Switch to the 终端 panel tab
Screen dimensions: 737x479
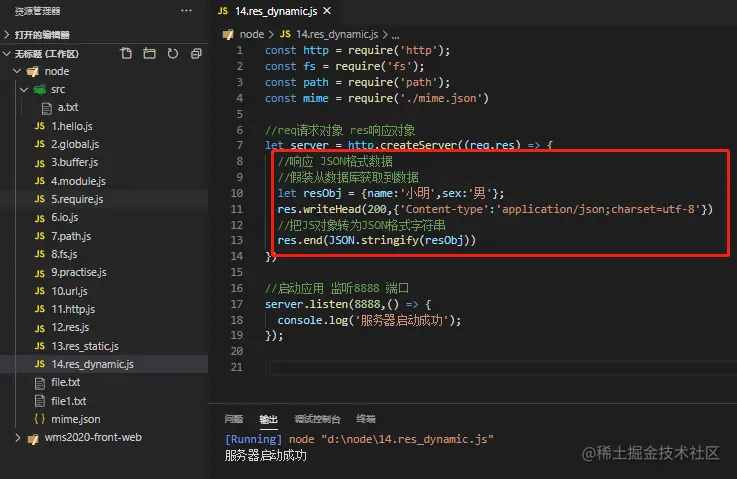click(366, 419)
